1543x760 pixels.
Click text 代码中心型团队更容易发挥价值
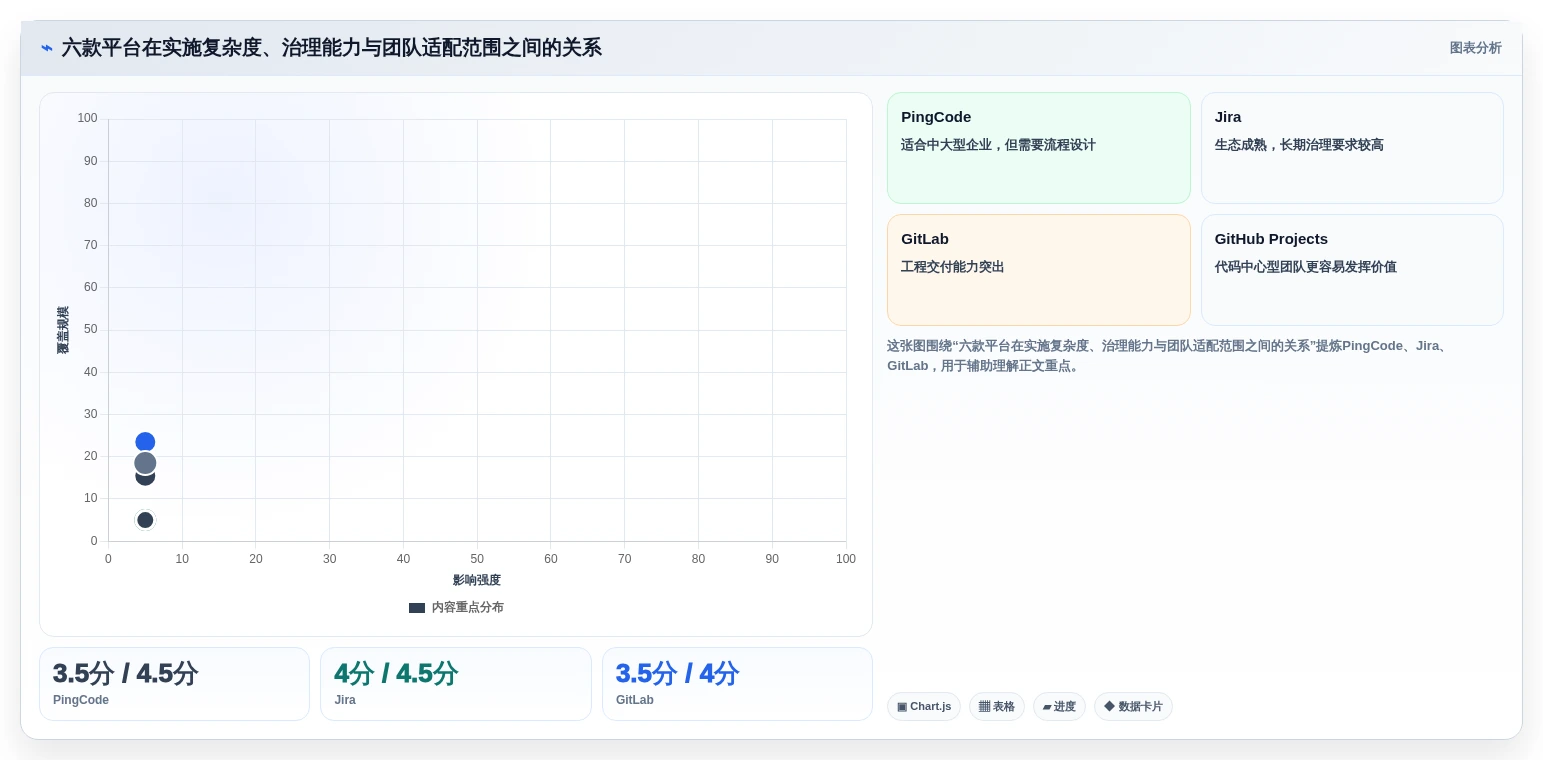point(1305,267)
